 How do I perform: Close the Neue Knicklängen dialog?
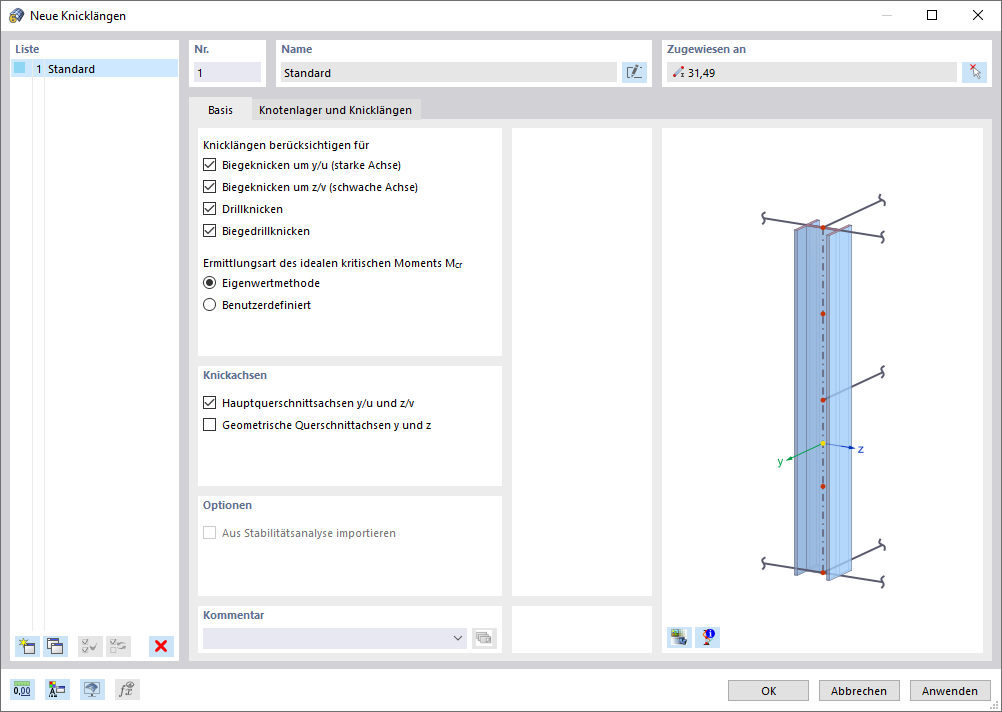point(978,15)
